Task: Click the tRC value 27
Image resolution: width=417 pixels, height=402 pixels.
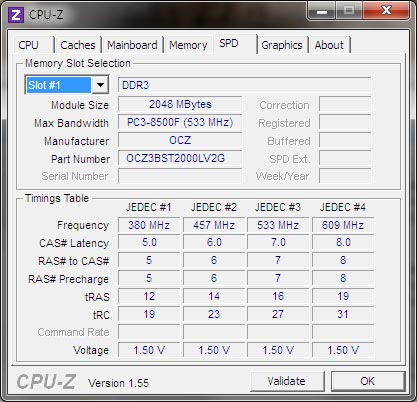Action: (278, 314)
